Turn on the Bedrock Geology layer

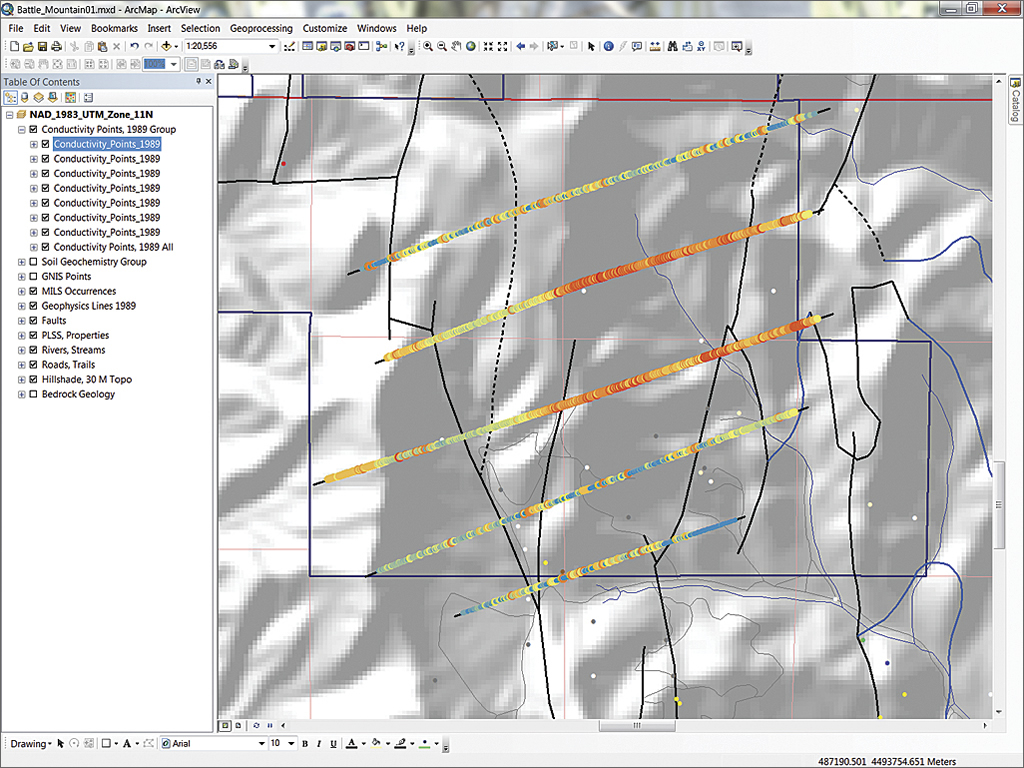click(33, 394)
